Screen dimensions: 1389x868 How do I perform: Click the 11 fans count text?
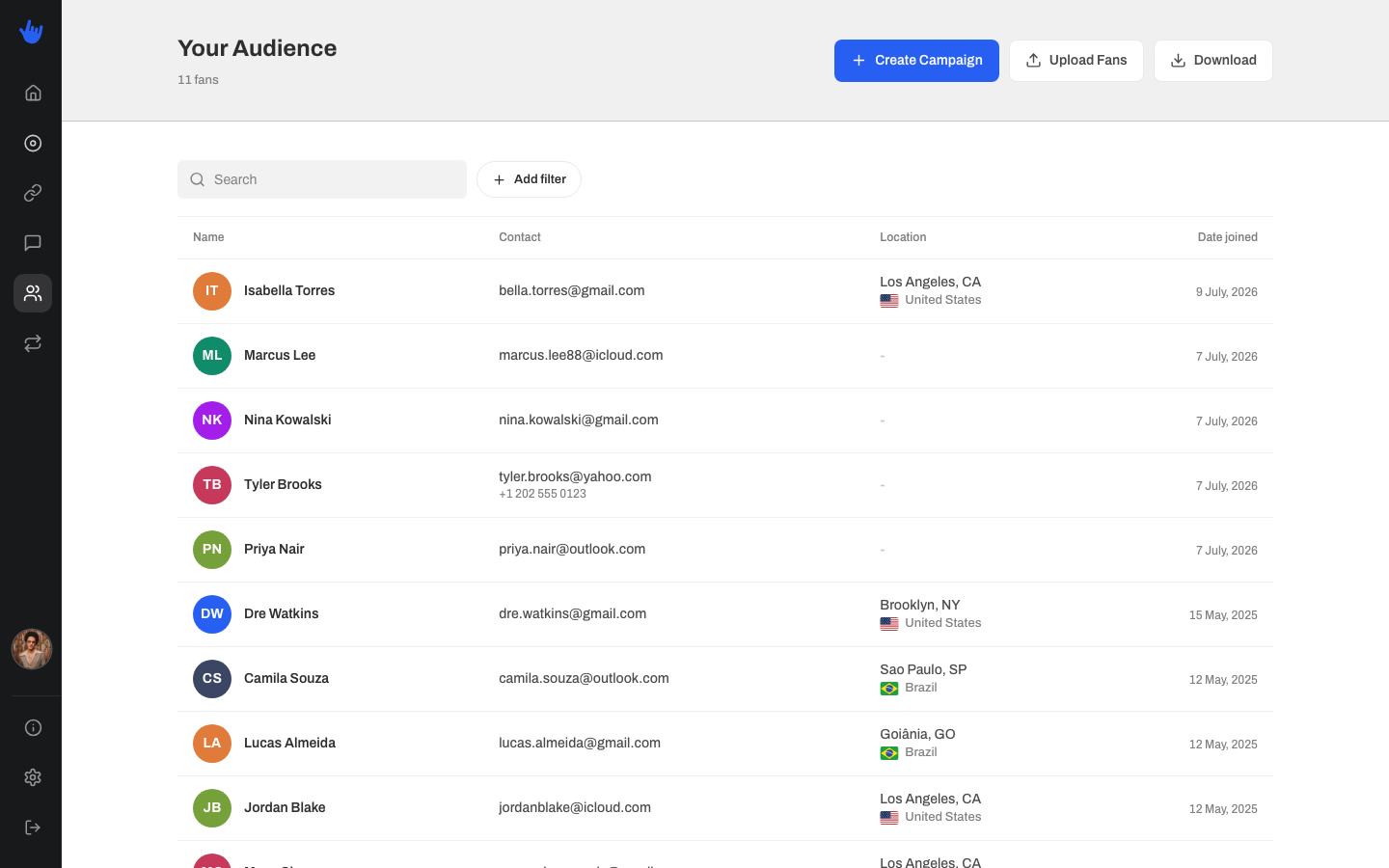click(x=198, y=80)
